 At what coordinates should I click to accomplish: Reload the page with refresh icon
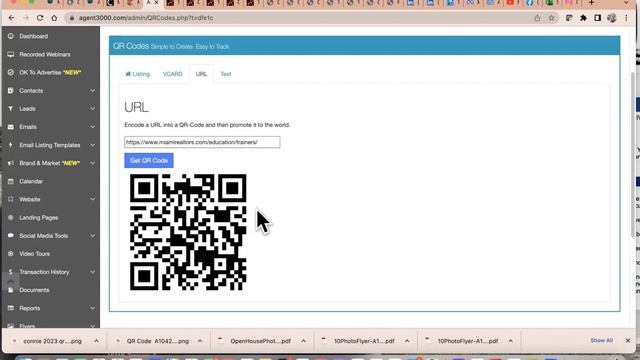click(40, 18)
